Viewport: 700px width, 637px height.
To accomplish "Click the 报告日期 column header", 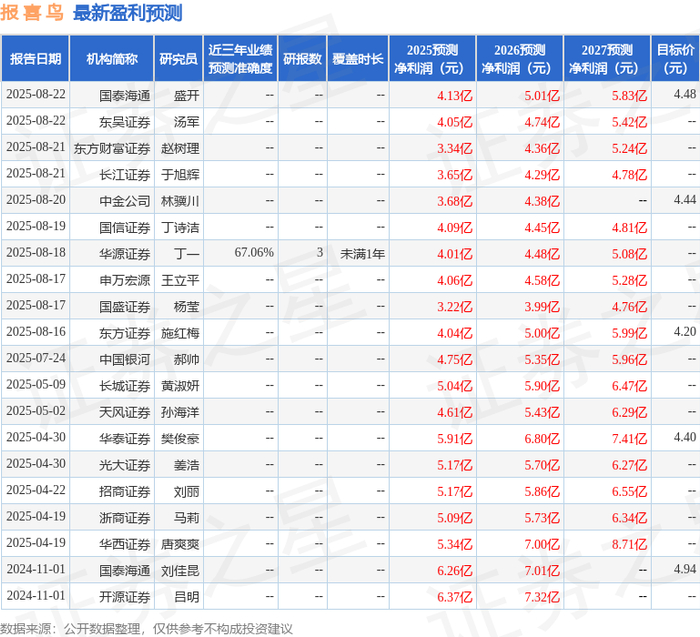I will pos(35,59).
